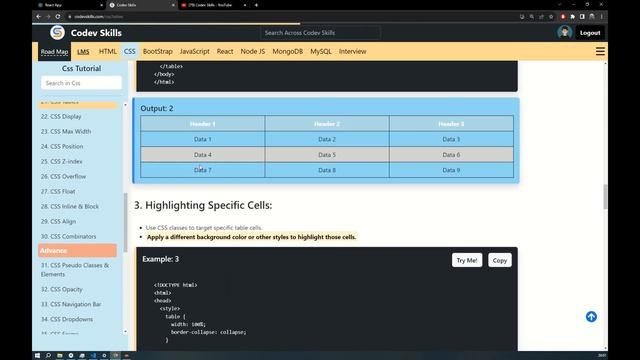The width and height of the screenshot is (640, 360).
Task: Log out using the Logout button
Action: click(590, 33)
